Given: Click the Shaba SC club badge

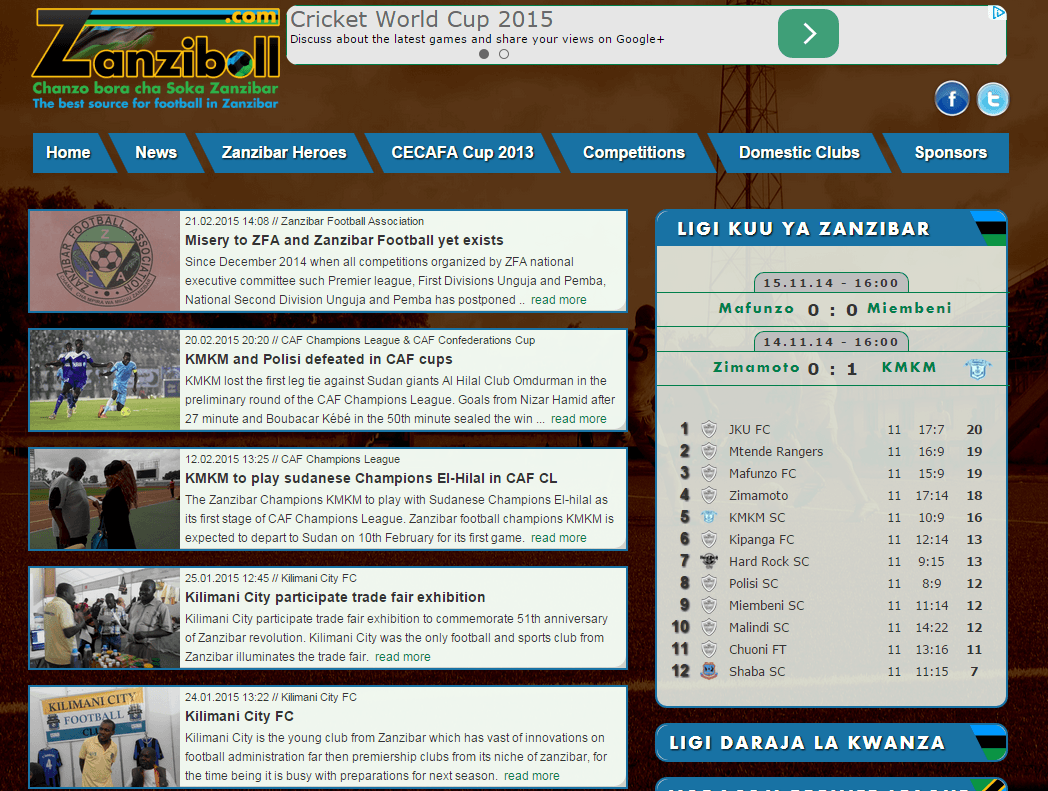Looking at the screenshot, I should coord(709,671).
